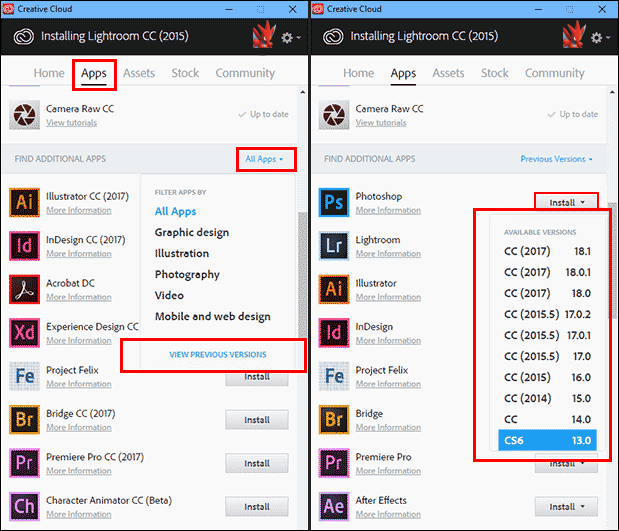Select Photoshop CC (2017) 18.1 version
619x531 pixels.
[x=547, y=251]
